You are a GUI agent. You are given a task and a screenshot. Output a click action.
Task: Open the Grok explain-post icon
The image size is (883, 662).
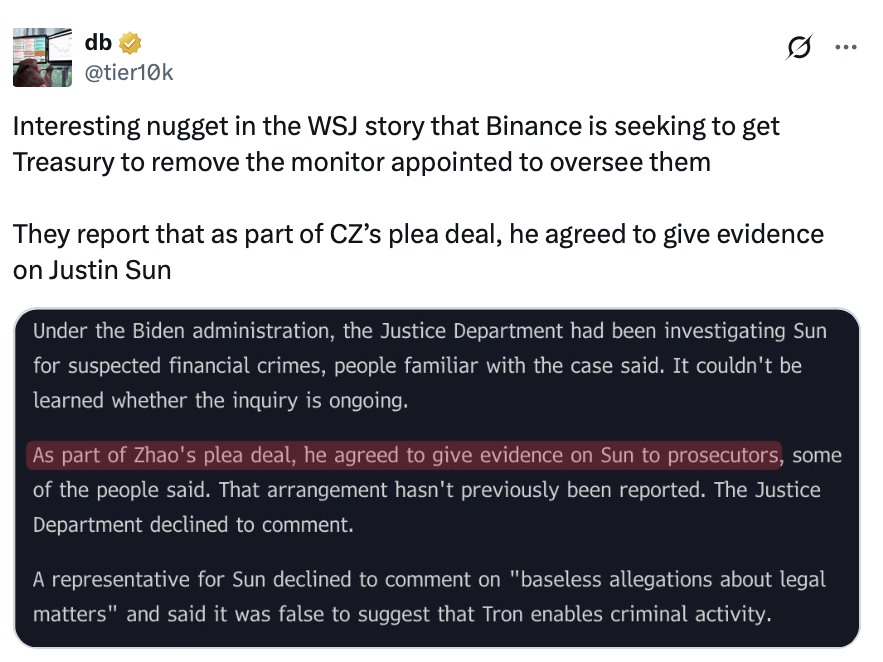[x=799, y=47]
